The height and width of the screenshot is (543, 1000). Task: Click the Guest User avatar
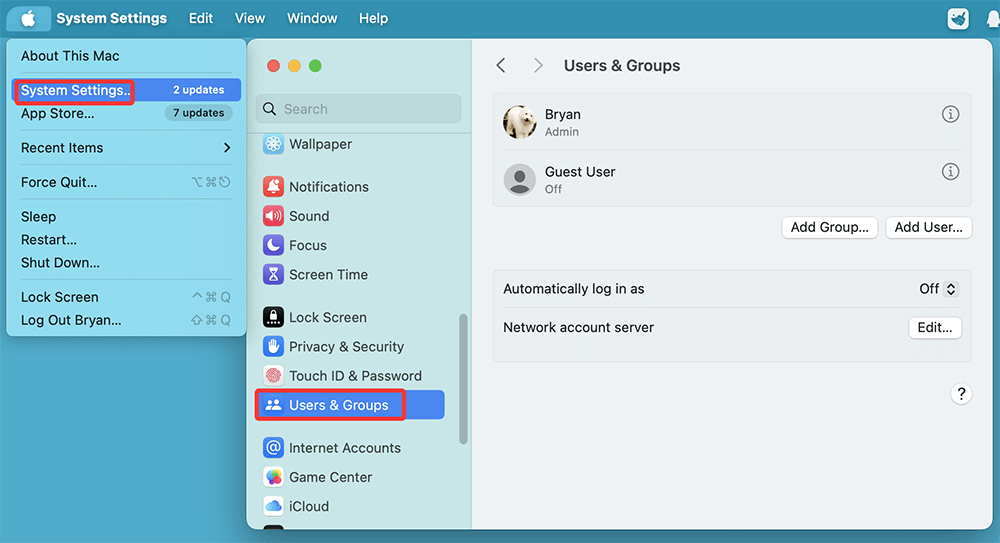coord(519,179)
